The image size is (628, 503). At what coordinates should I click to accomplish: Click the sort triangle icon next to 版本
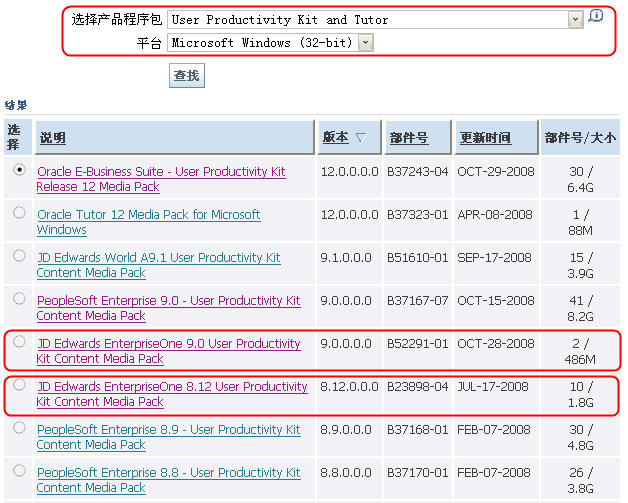[x=360, y=138]
